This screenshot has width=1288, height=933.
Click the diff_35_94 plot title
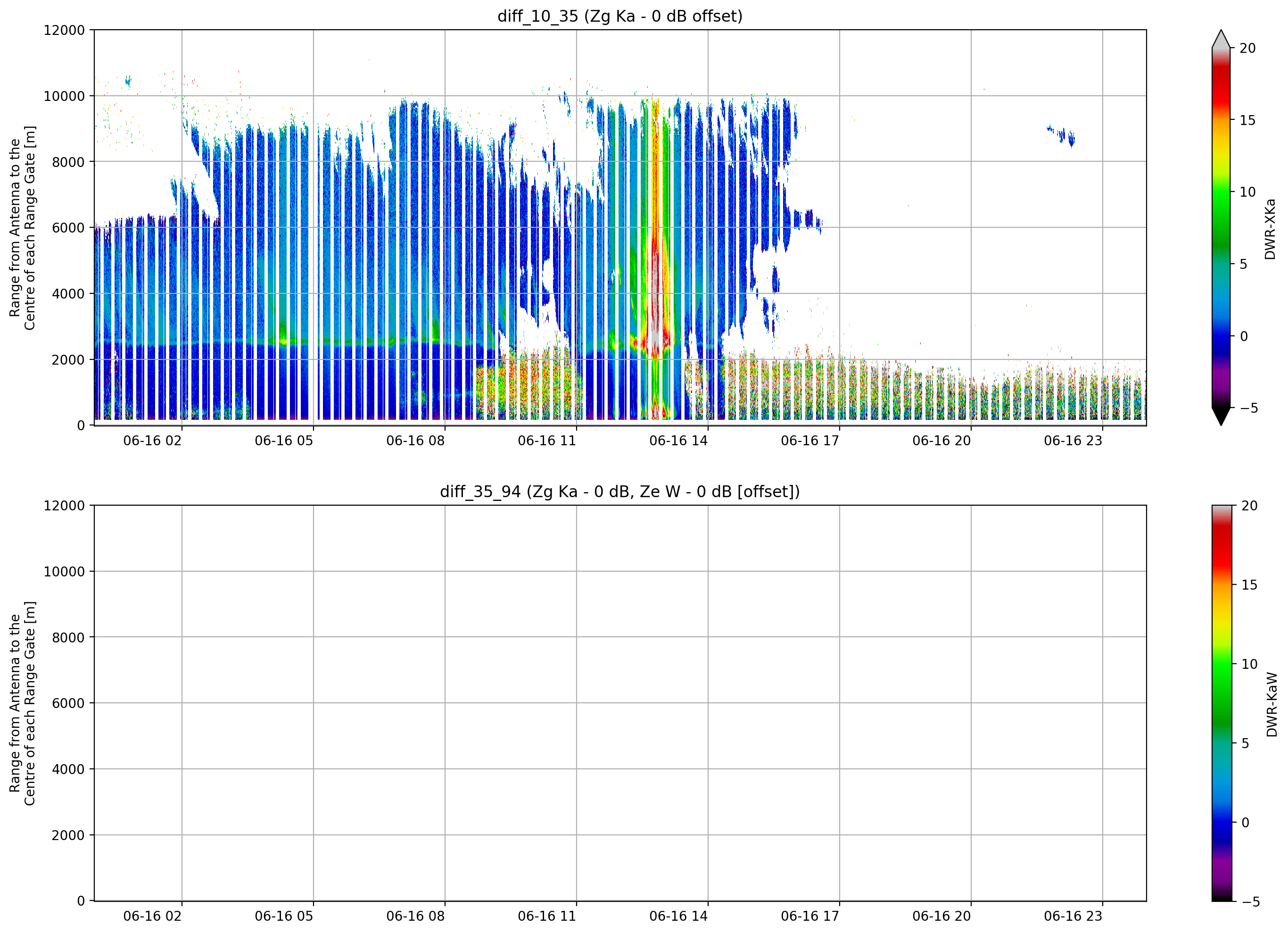point(620,491)
